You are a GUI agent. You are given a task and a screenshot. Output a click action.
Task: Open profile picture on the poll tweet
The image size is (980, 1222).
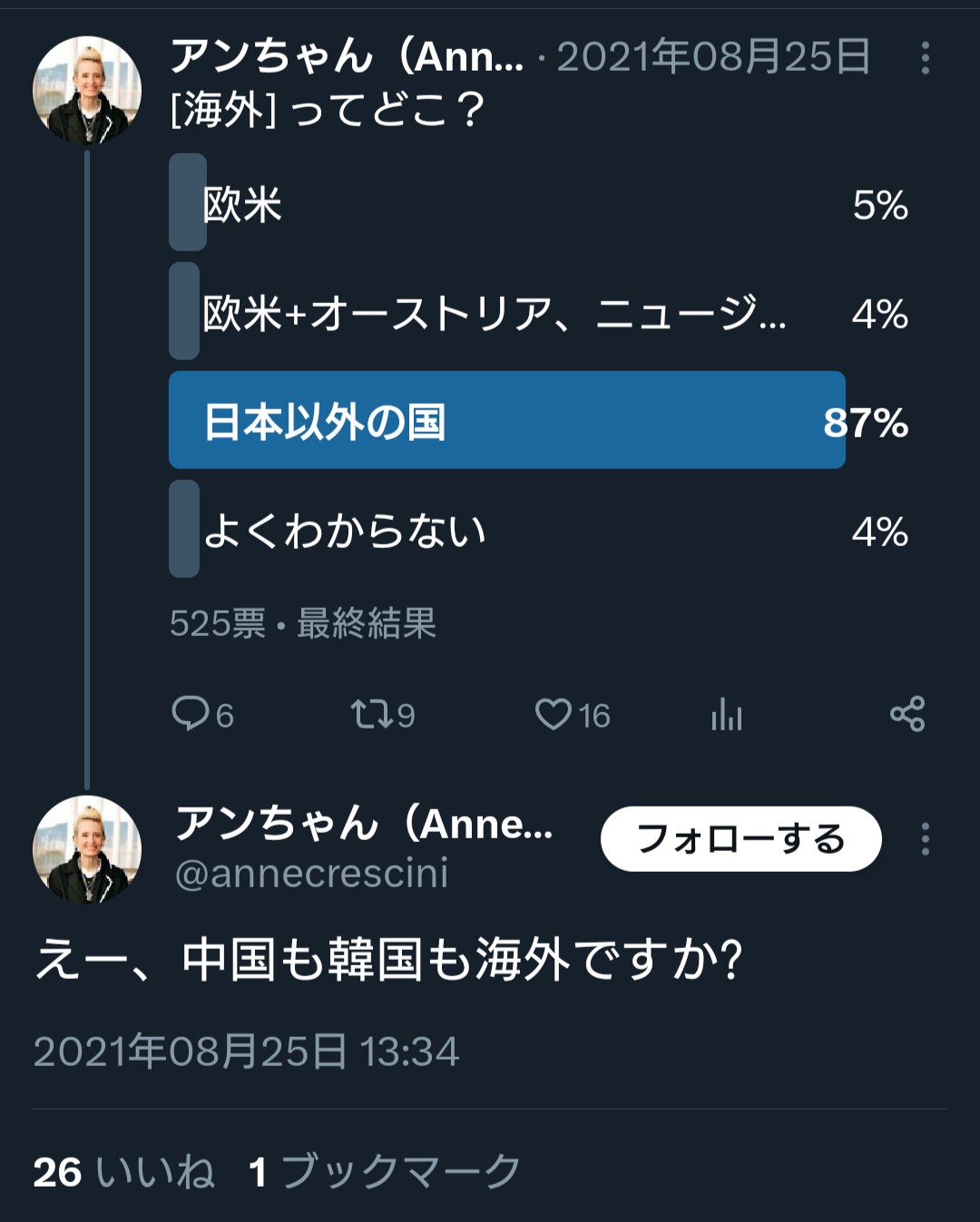tap(87, 91)
